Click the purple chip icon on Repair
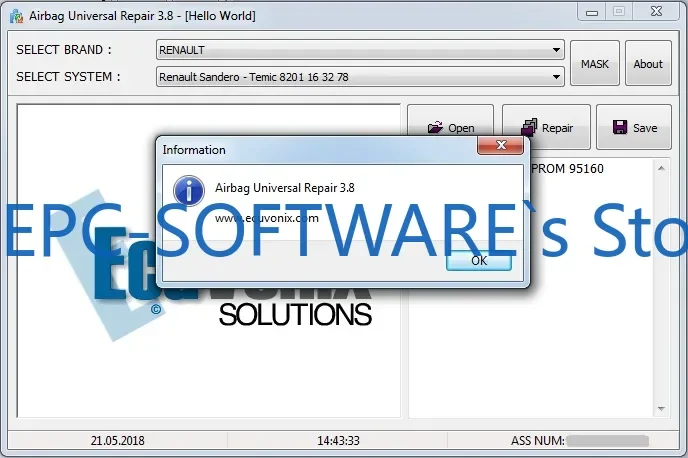Viewport: 688px width, 458px height. 529,127
